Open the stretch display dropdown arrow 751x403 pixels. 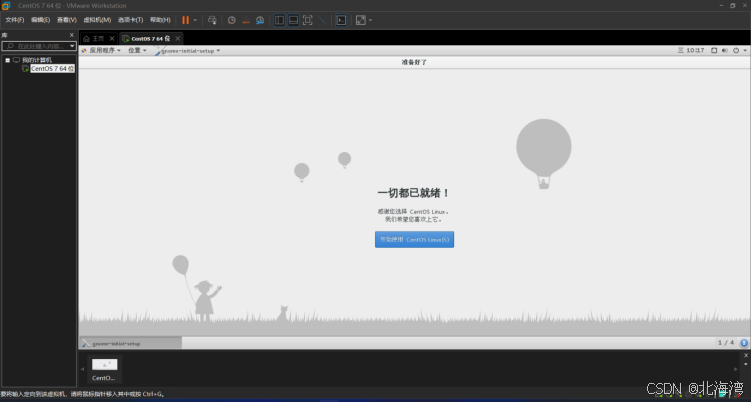pyautogui.click(x=370, y=20)
